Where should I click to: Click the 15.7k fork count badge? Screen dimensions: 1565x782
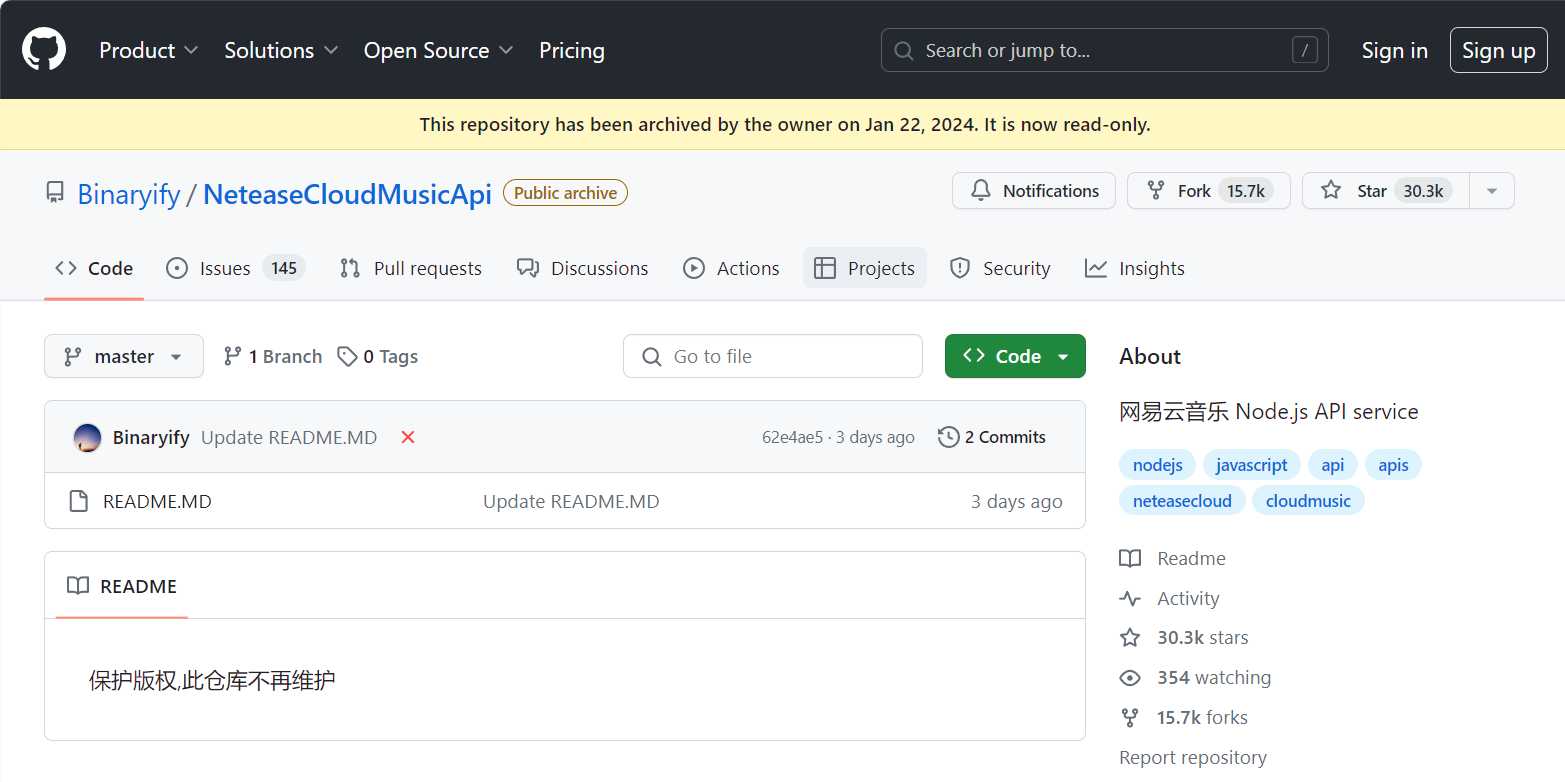1246,191
